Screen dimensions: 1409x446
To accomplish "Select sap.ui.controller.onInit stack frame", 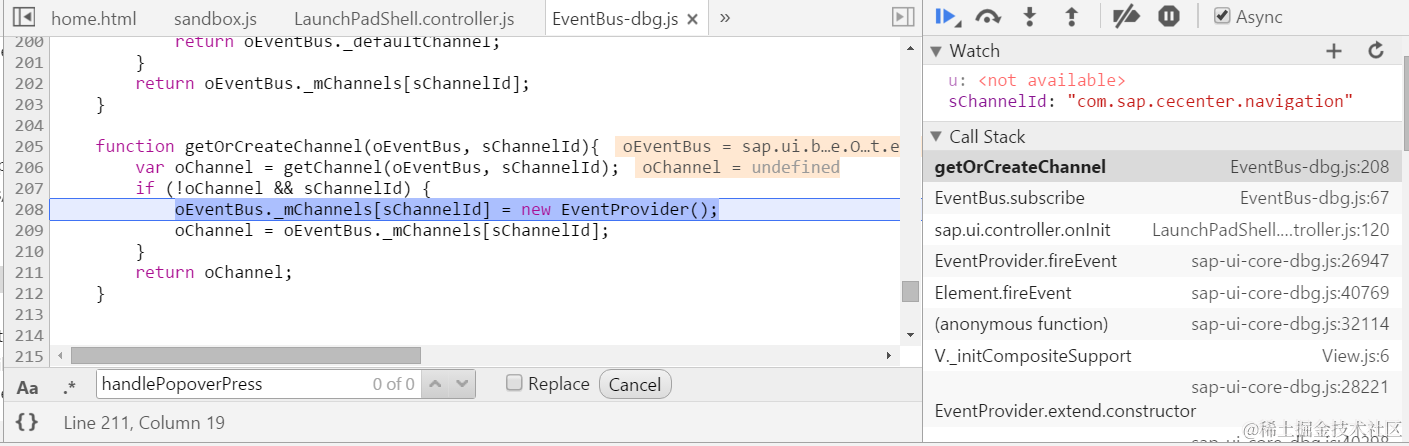I will [1162, 230].
